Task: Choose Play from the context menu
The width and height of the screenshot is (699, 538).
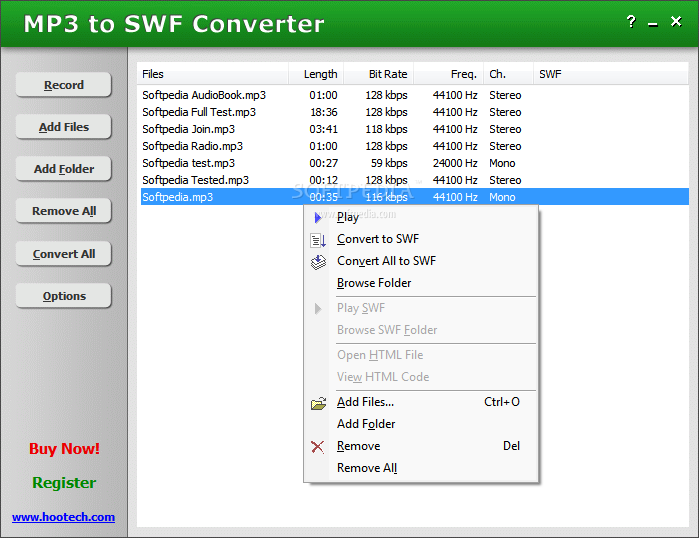Action: pos(421,218)
